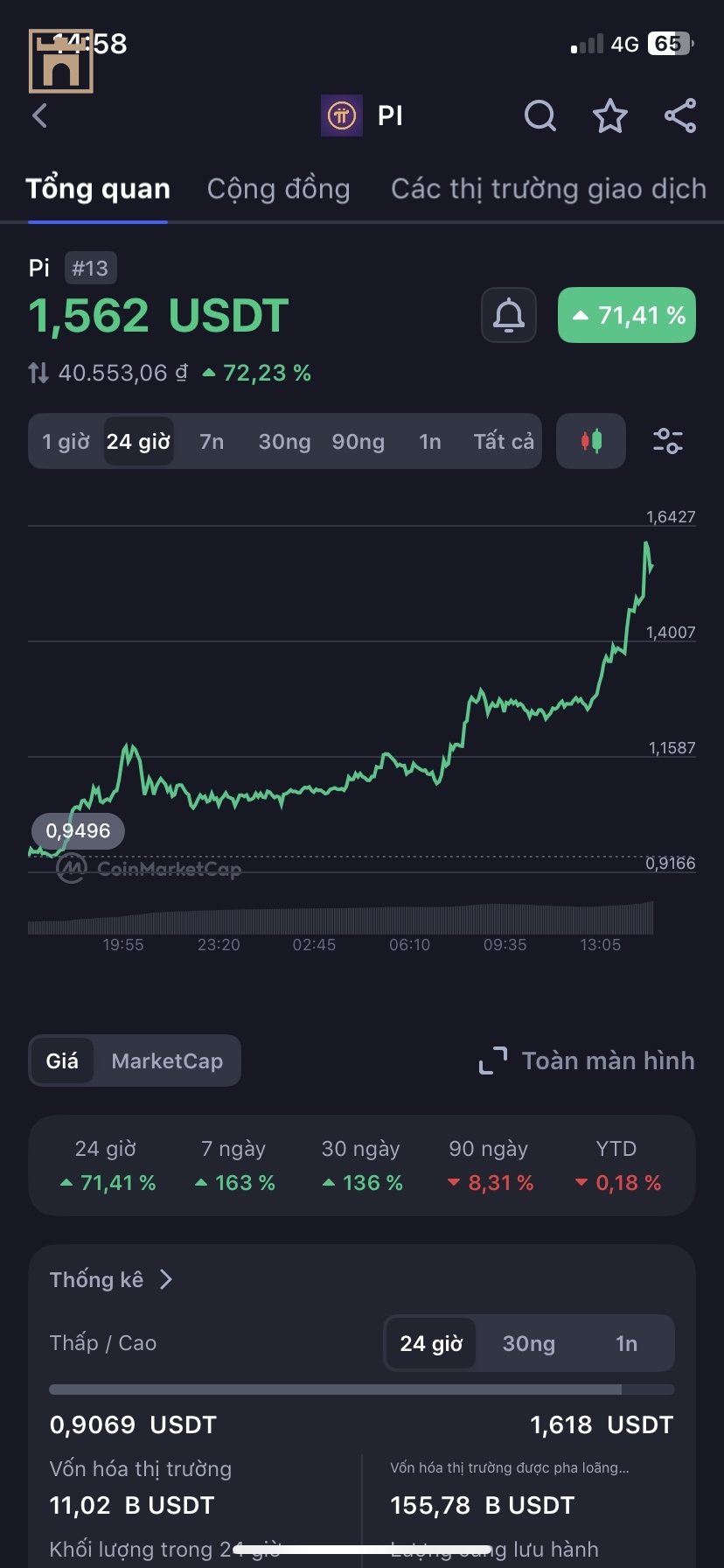Tap the back arrow icon
Viewport: 724px width, 1568px height.
39,115
